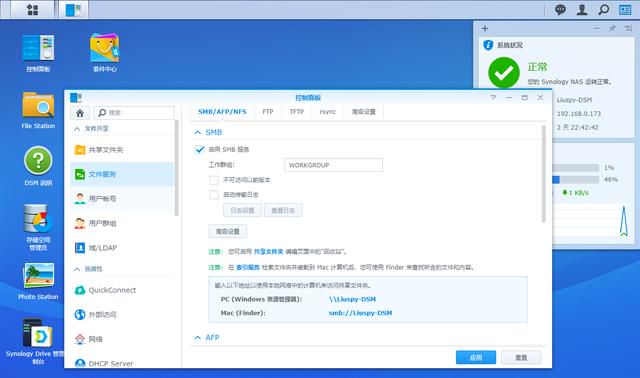
Task: Toggle the Enable SMB service checkbox
Action: 199,149
